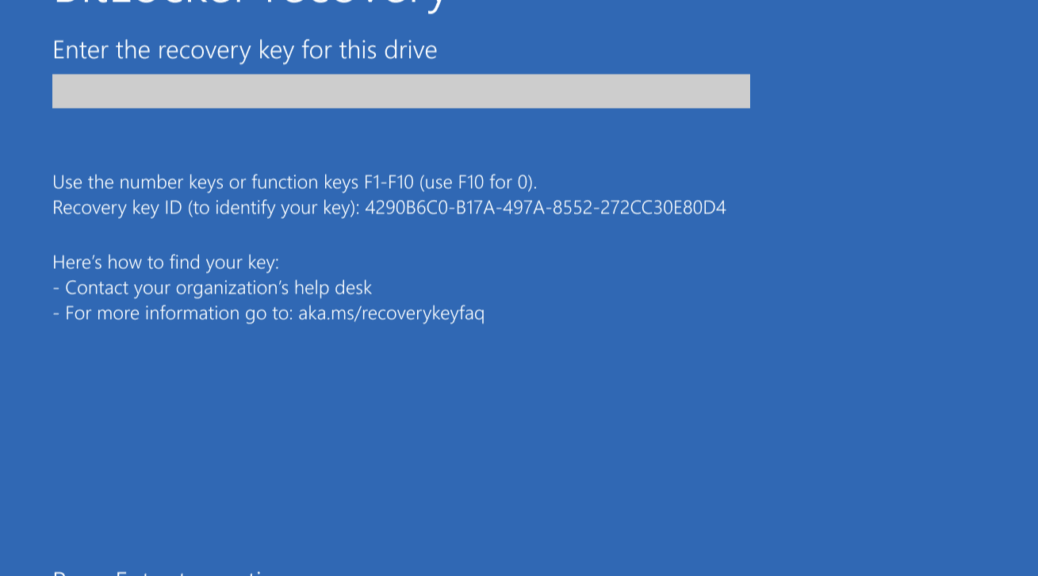Click Enter the recovery key heading
This screenshot has height=576, width=1038.
[x=245, y=50]
